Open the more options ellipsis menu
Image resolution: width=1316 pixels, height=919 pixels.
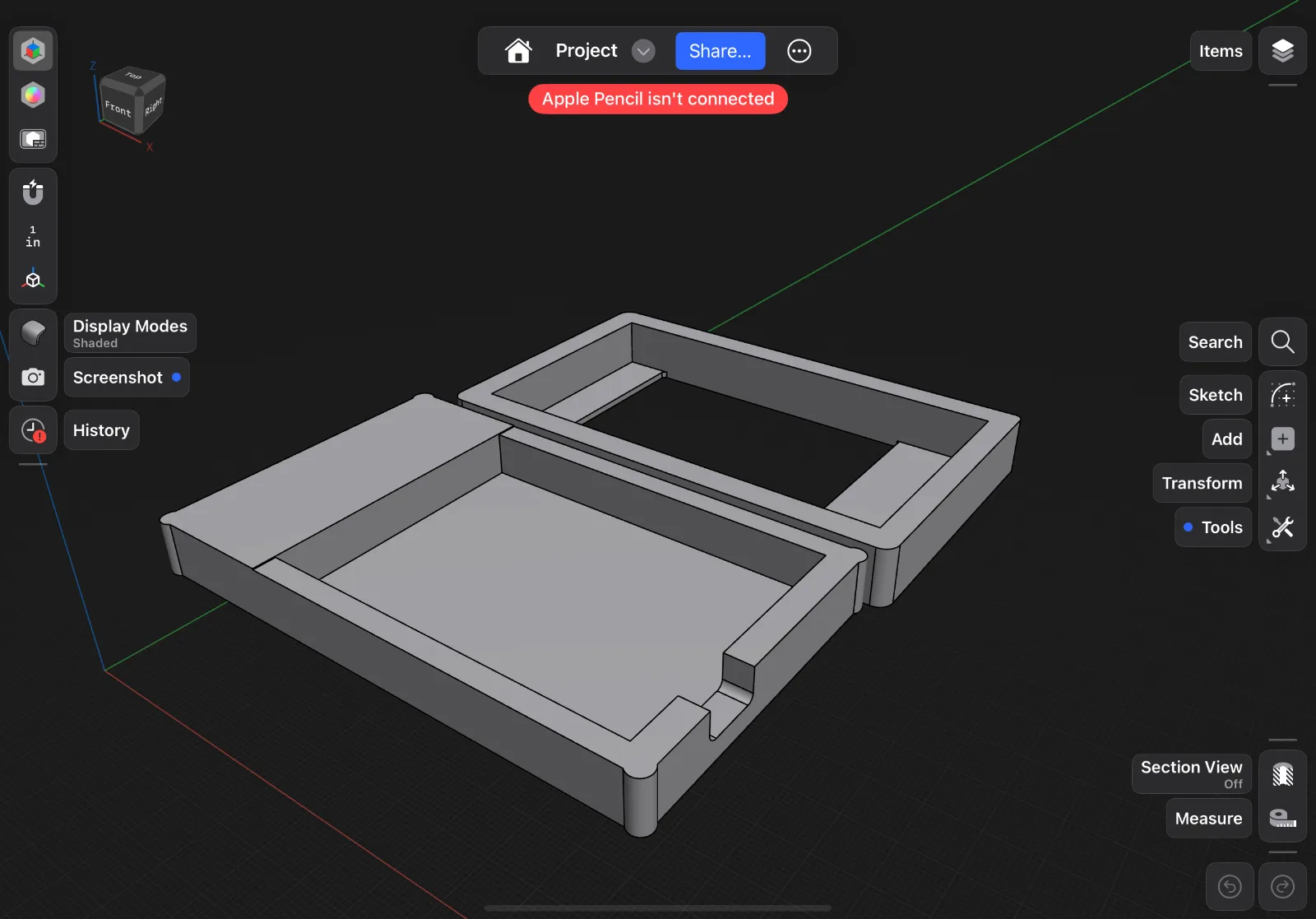[x=799, y=51]
